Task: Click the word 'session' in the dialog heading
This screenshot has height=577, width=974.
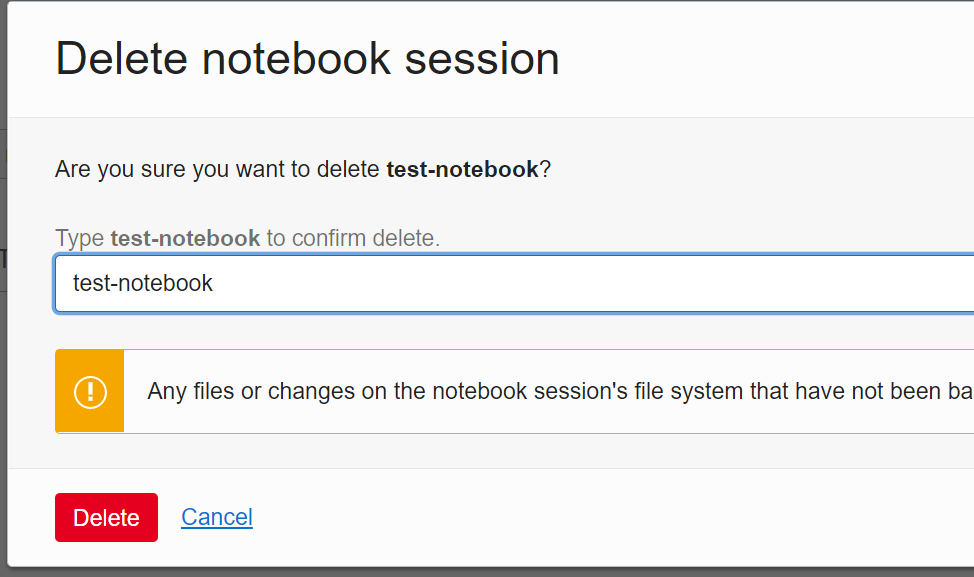Action: click(482, 59)
